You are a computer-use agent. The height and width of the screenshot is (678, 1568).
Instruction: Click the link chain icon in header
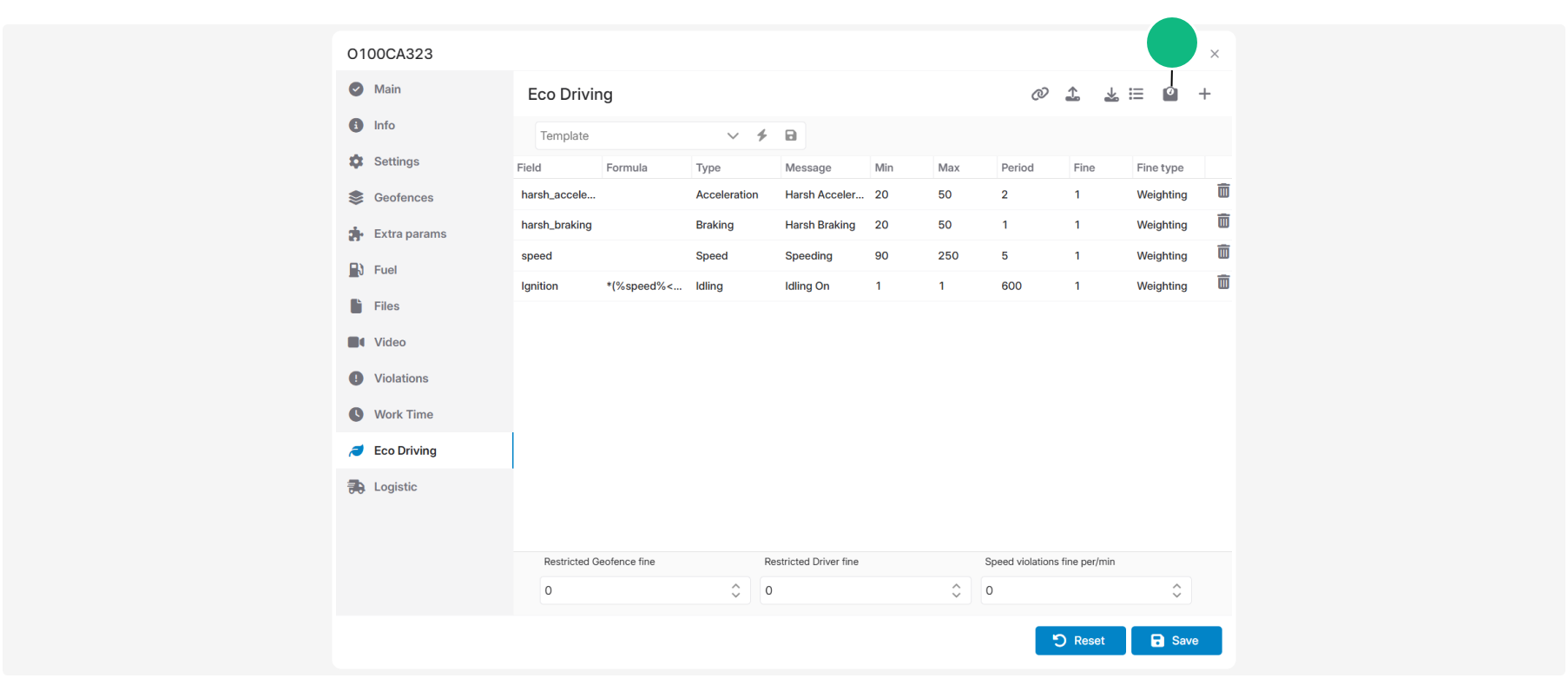(1039, 94)
